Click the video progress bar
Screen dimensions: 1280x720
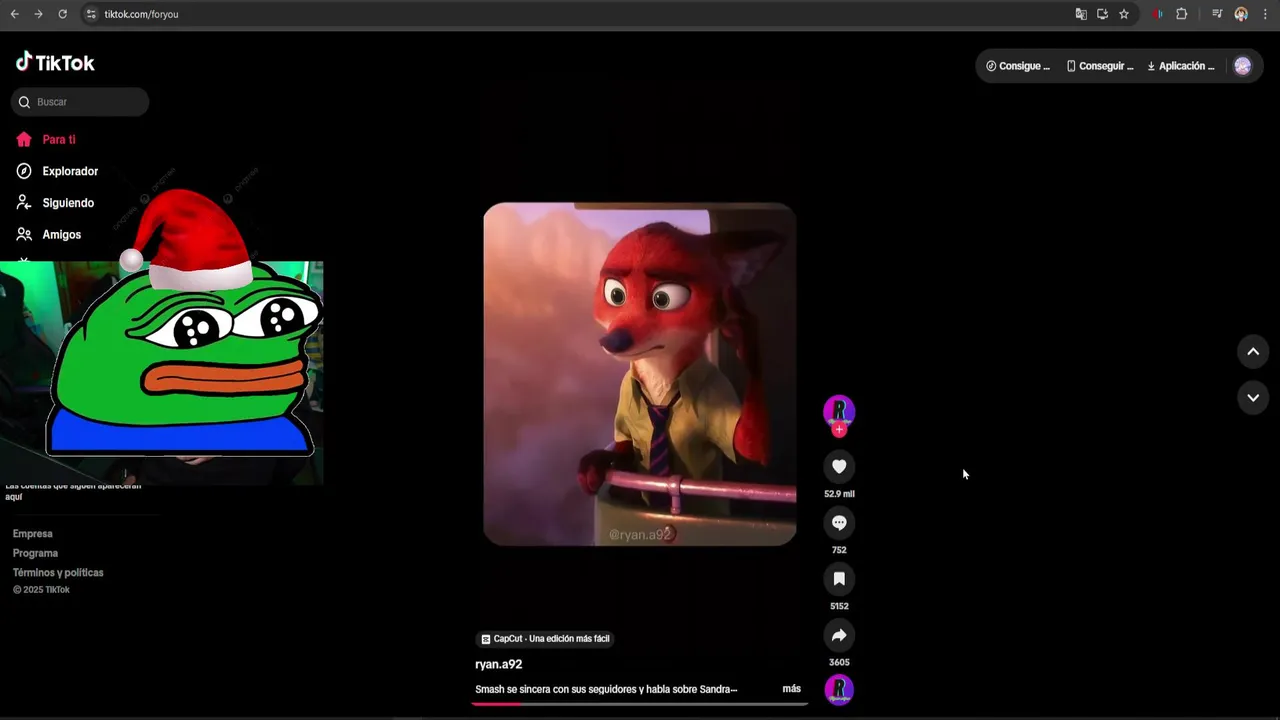click(640, 703)
